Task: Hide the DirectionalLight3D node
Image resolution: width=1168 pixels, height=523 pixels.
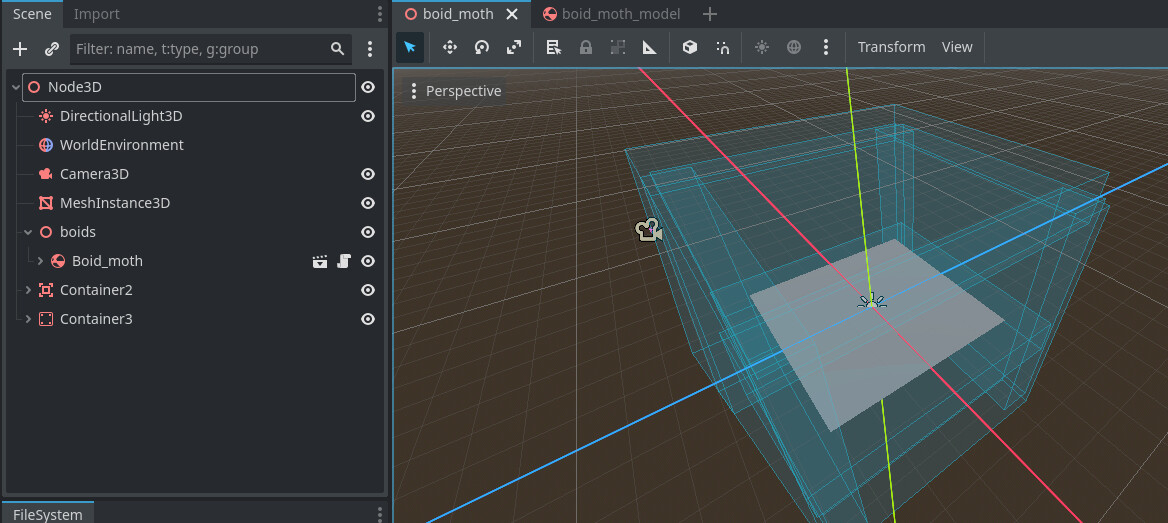Action: point(368,116)
